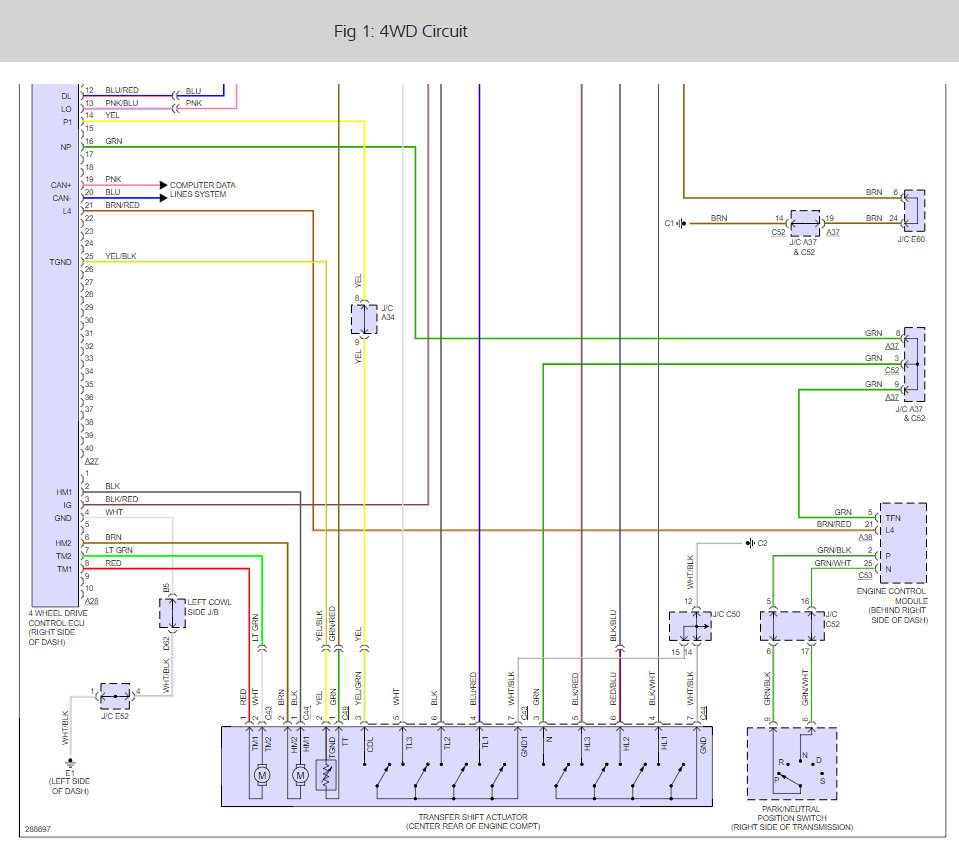The height and width of the screenshot is (851, 959).
Task: Click the black arrowhead on the PNK CAN+ line
Action: click(x=163, y=185)
